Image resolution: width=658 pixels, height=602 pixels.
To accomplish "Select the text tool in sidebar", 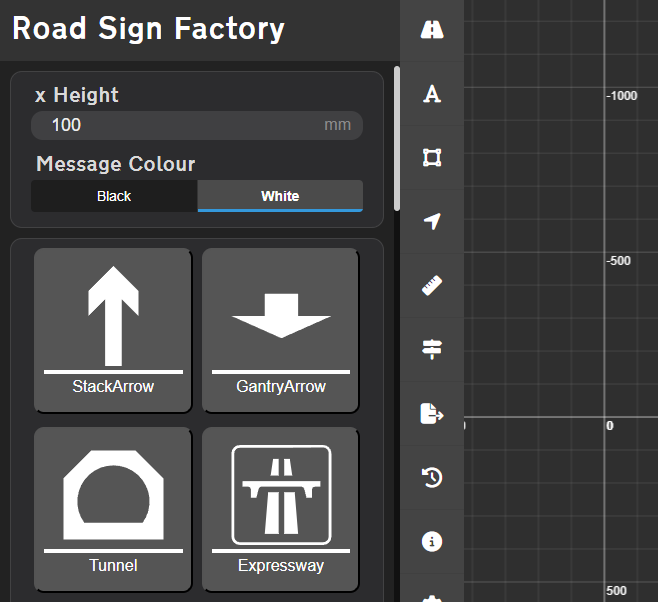I will (432, 94).
